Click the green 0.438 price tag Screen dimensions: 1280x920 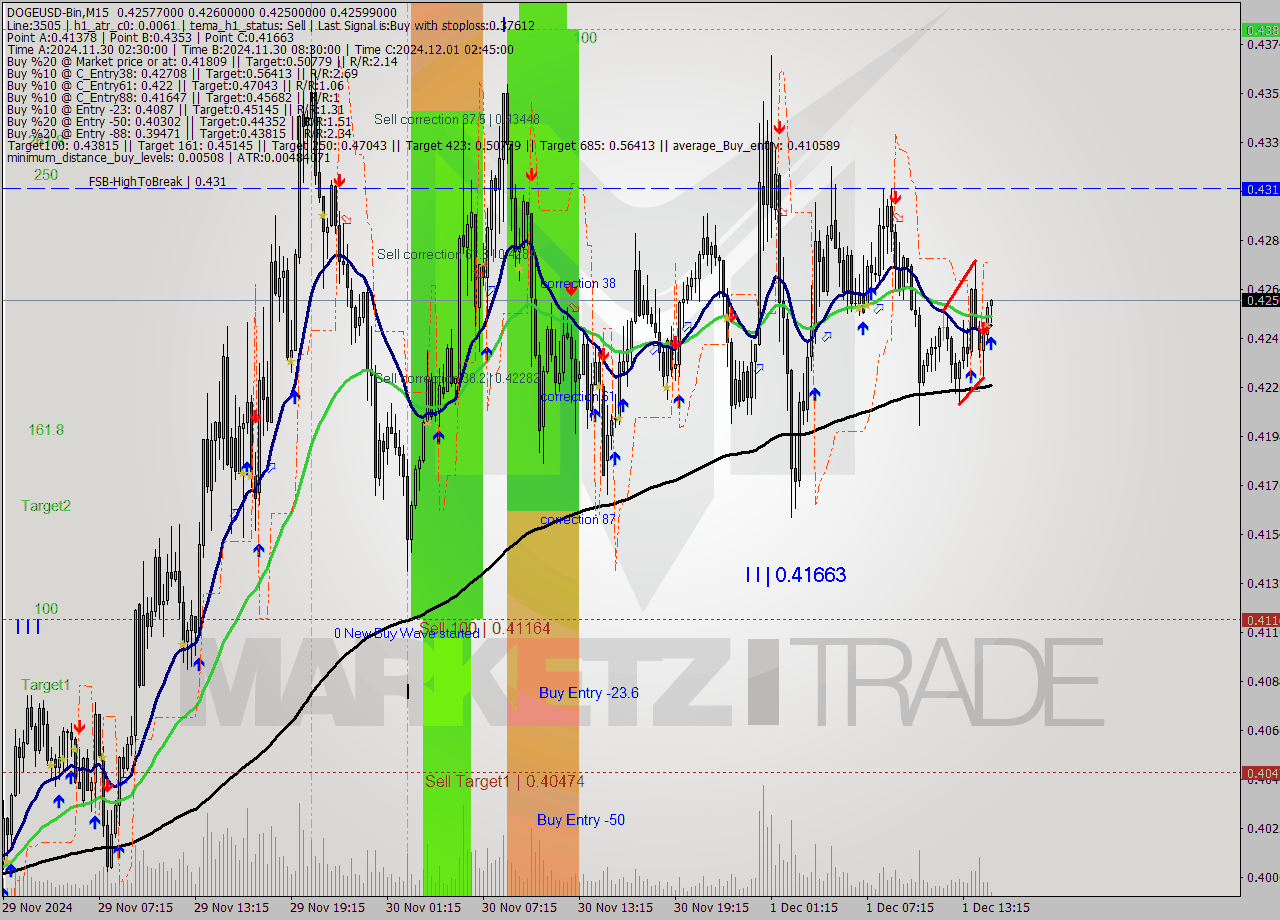[1260, 30]
